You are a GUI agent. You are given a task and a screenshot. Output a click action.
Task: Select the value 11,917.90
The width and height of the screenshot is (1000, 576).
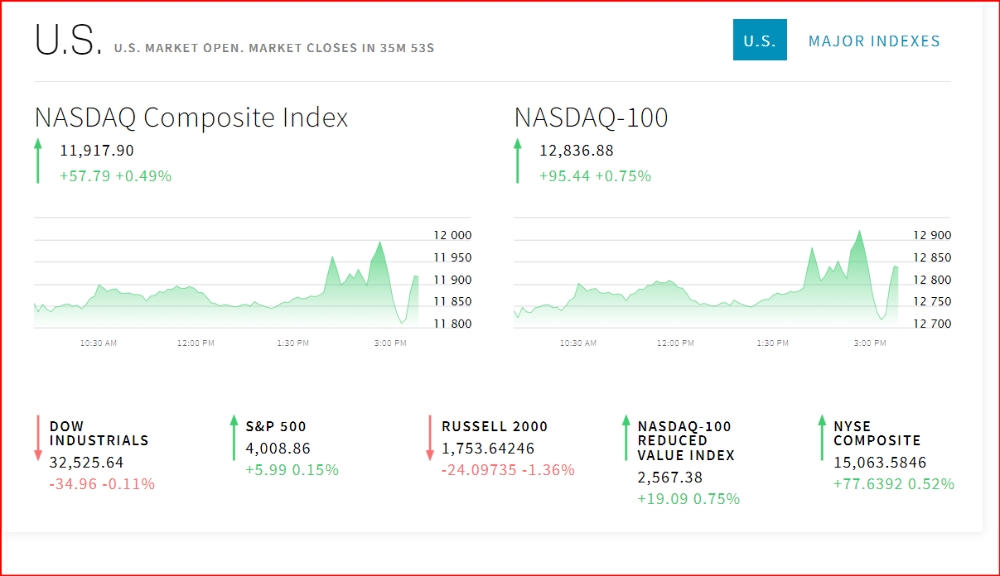tap(97, 151)
